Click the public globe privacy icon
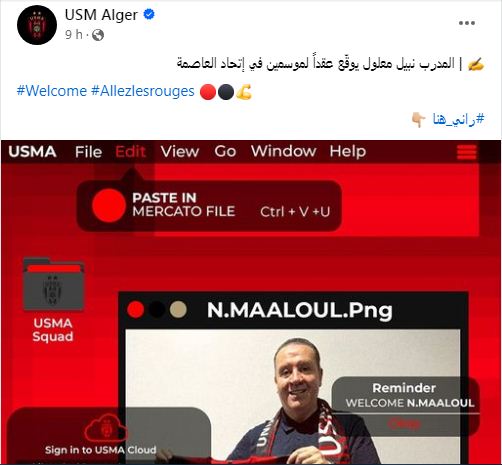The width and height of the screenshot is (502, 465). [98, 35]
